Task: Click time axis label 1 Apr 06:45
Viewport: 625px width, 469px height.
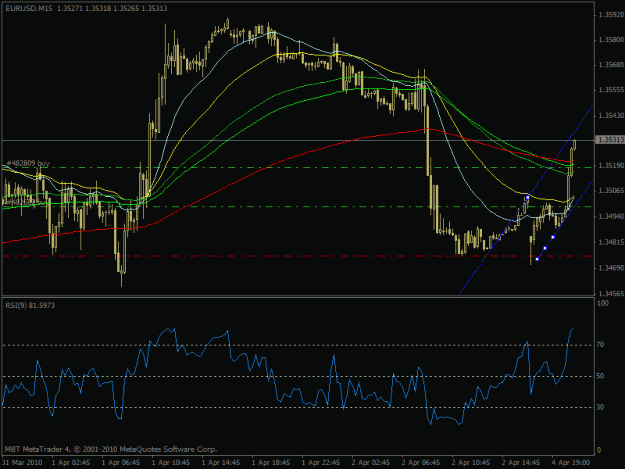Action: (121, 463)
